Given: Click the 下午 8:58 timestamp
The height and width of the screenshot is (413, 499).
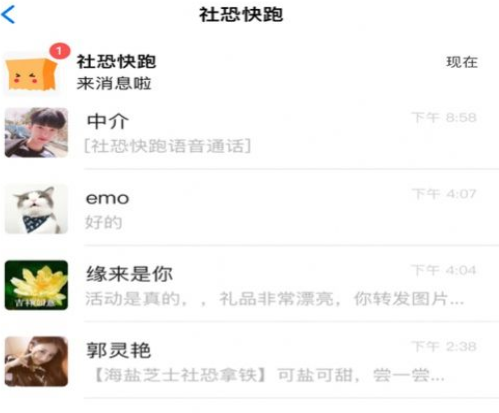Looking at the screenshot, I should (x=444, y=118).
